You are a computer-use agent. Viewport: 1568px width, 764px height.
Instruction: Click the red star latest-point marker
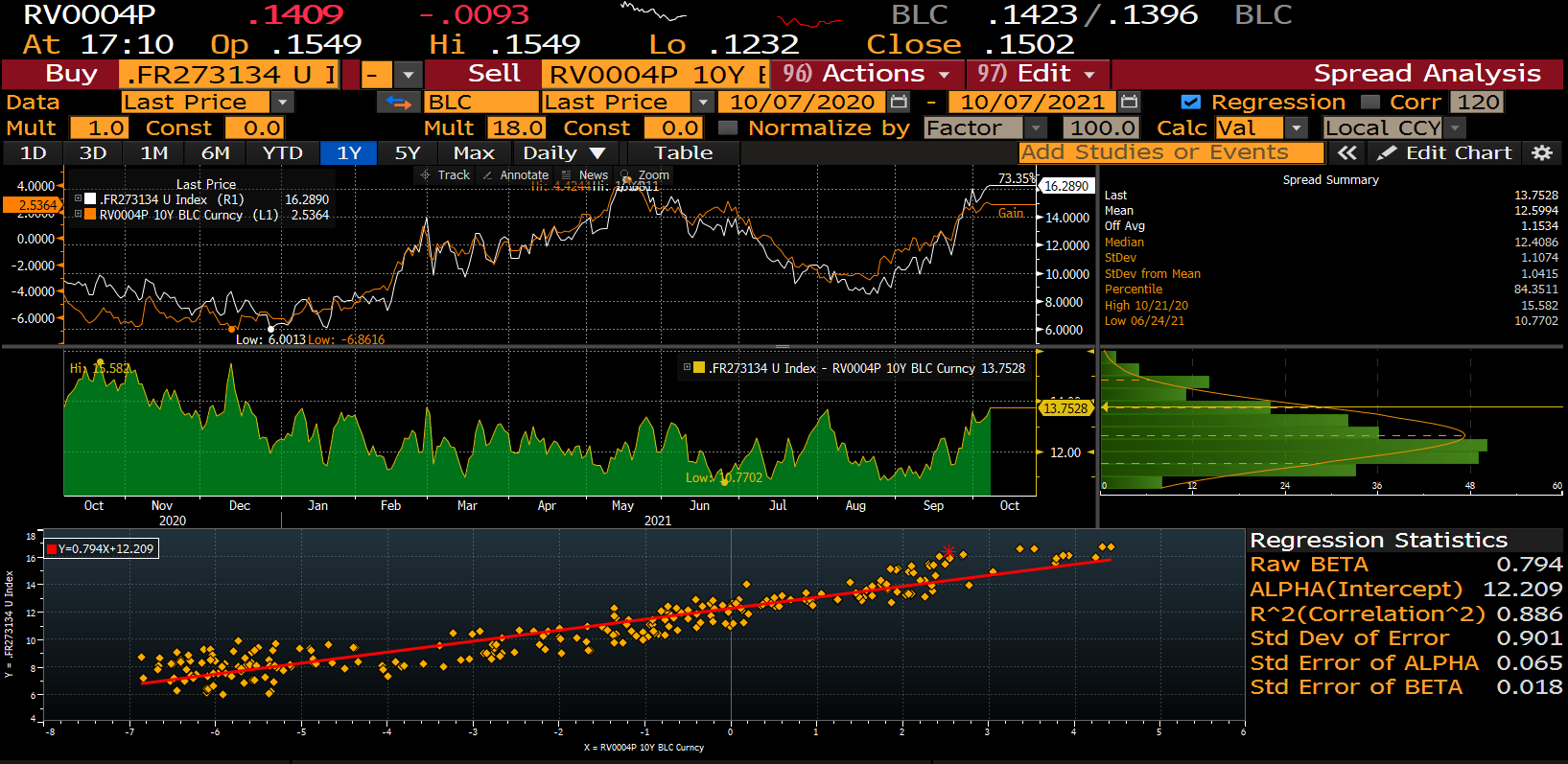pyautogui.click(x=948, y=551)
